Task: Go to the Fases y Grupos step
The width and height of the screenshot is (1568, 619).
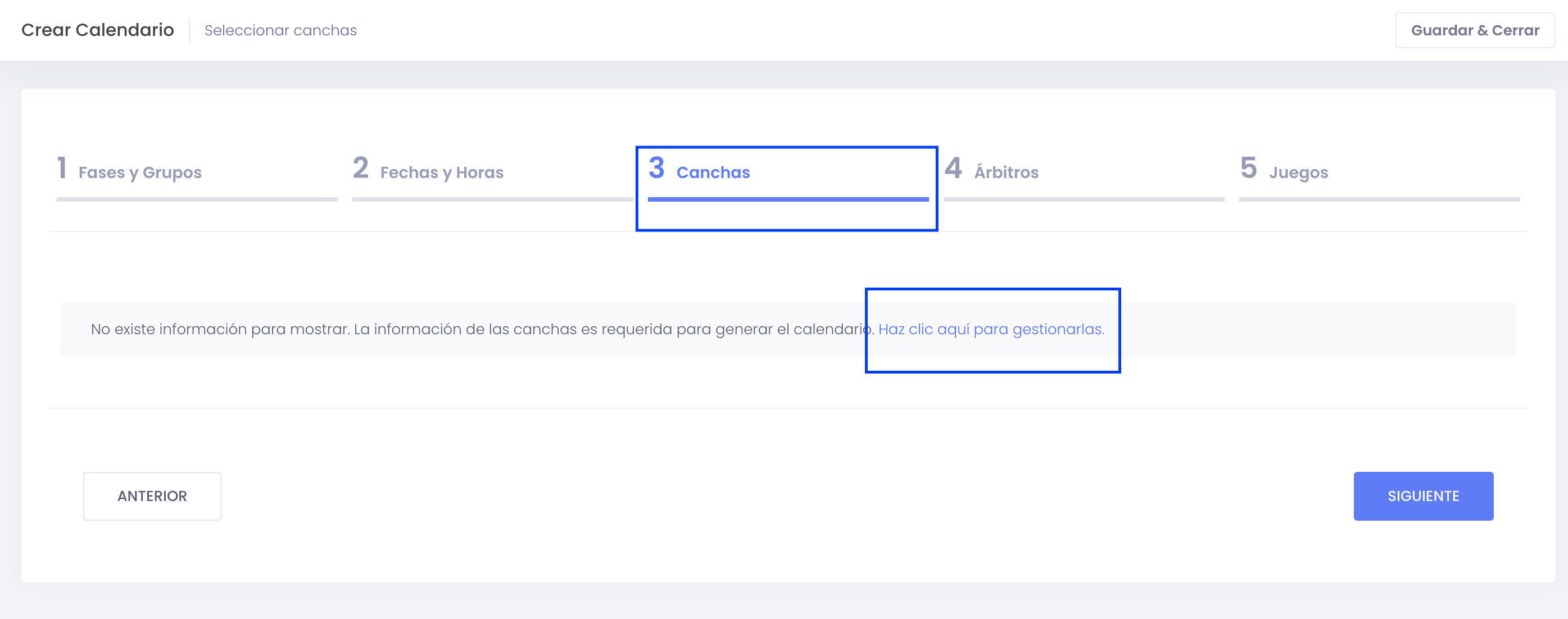Action: coord(140,173)
